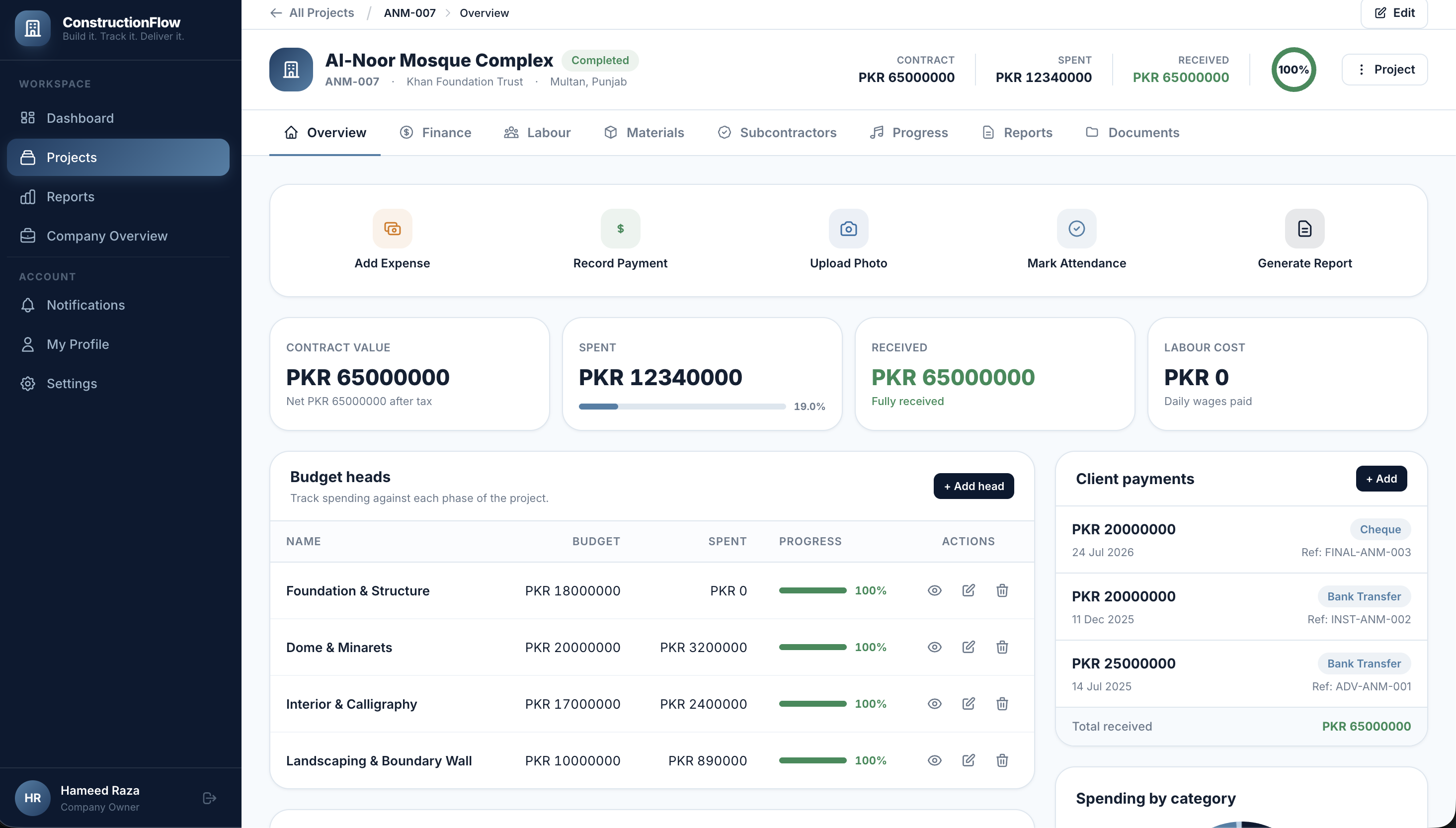Switch to the Labour tab
This screenshot has width=1456, height=828.
click(x=537, y=133)
